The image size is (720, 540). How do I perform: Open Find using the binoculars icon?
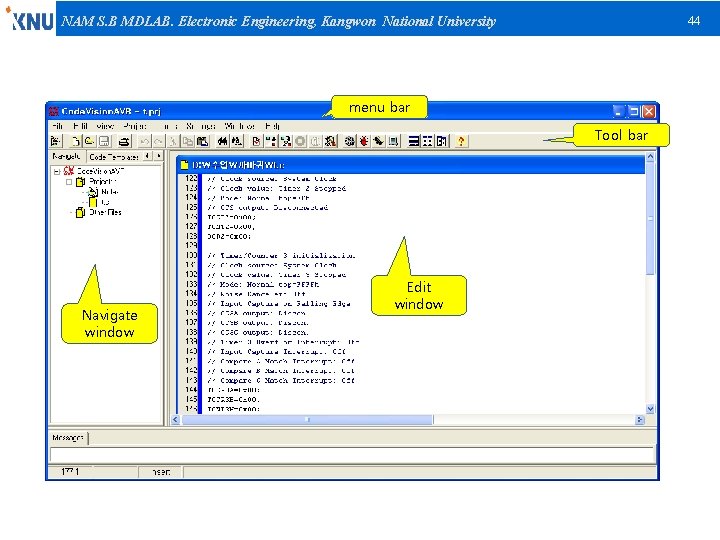[x=223, y=141]
